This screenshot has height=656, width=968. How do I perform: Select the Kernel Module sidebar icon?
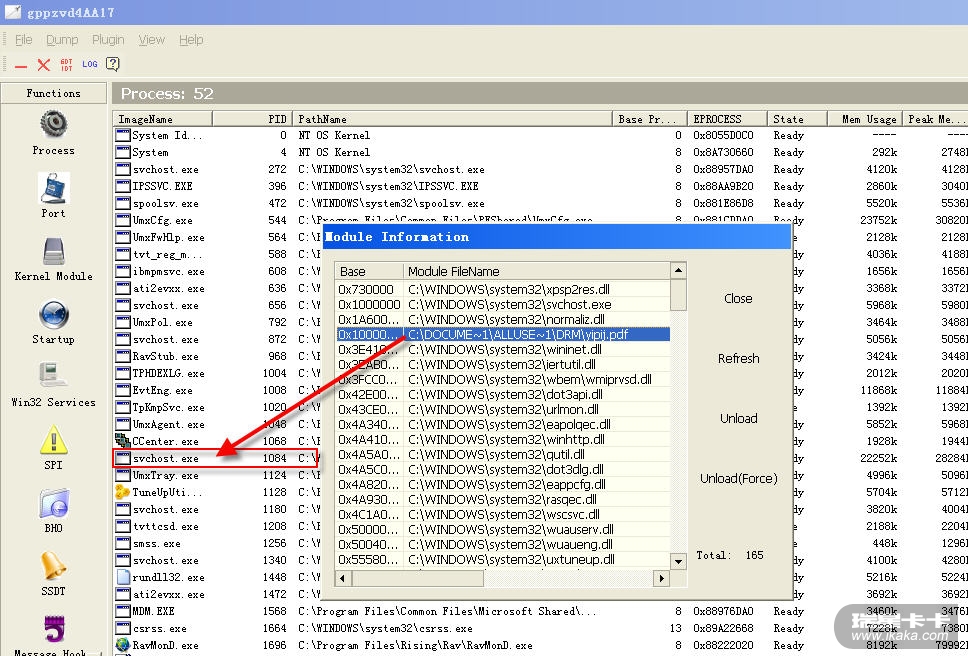(53, 252)
